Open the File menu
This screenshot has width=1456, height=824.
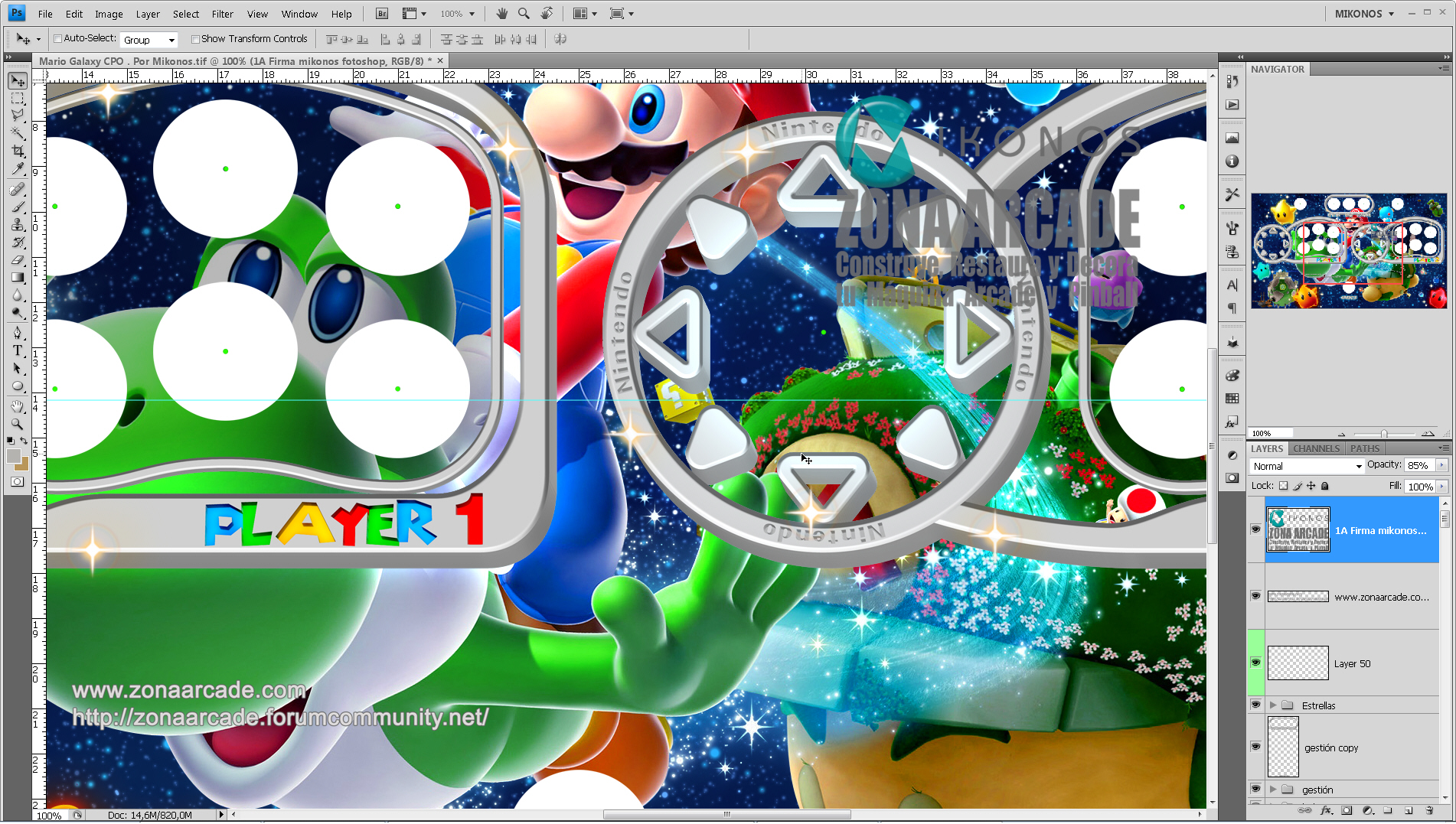(x=45, y=14)
